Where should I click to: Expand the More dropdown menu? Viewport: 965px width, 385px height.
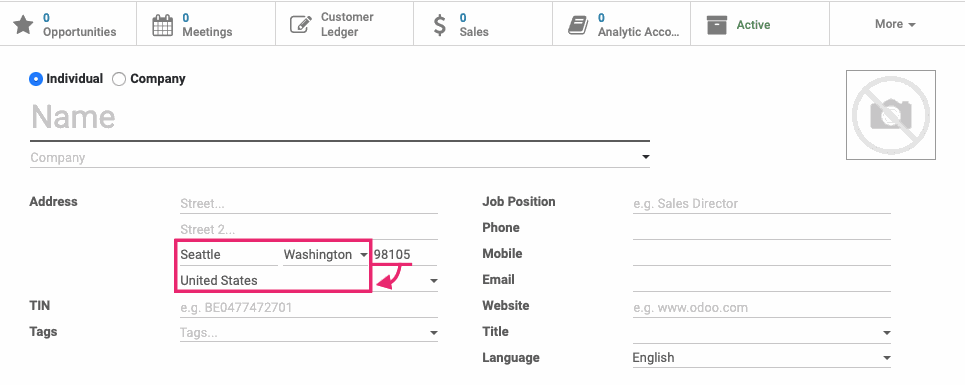click(x=895, y=24)
